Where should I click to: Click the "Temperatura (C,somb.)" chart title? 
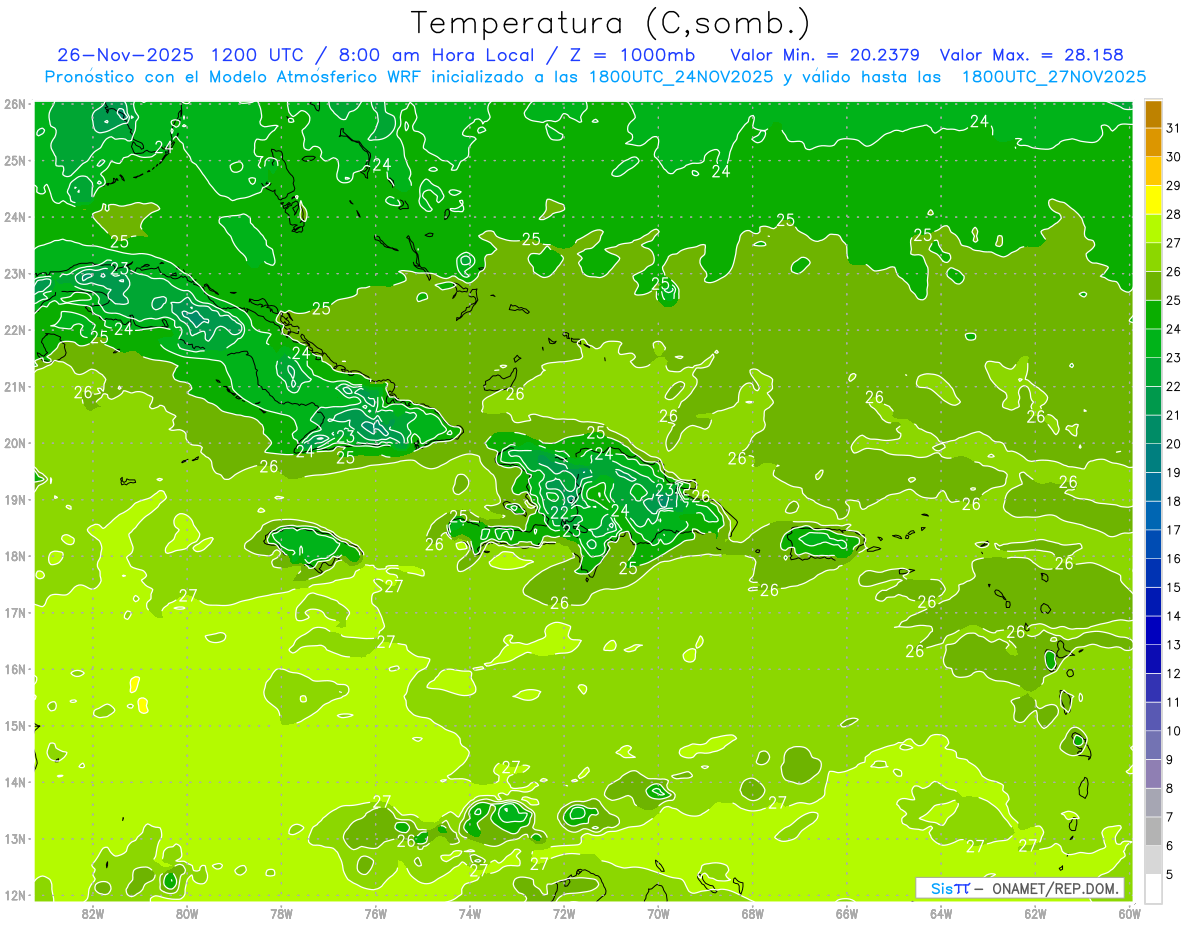click(x=611, y=23)
